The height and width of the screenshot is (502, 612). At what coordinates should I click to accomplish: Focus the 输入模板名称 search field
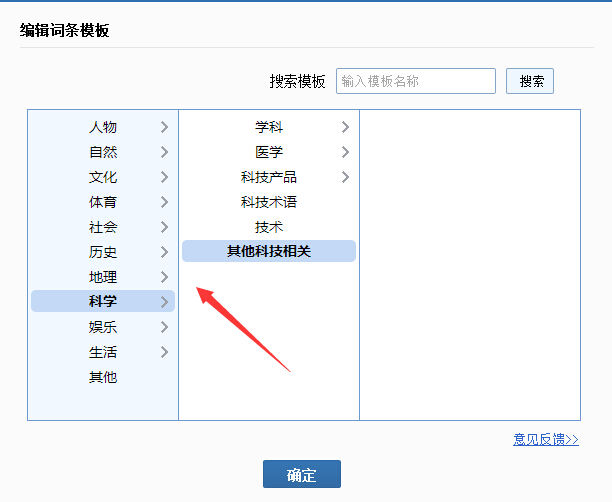(x=416, y=81)
